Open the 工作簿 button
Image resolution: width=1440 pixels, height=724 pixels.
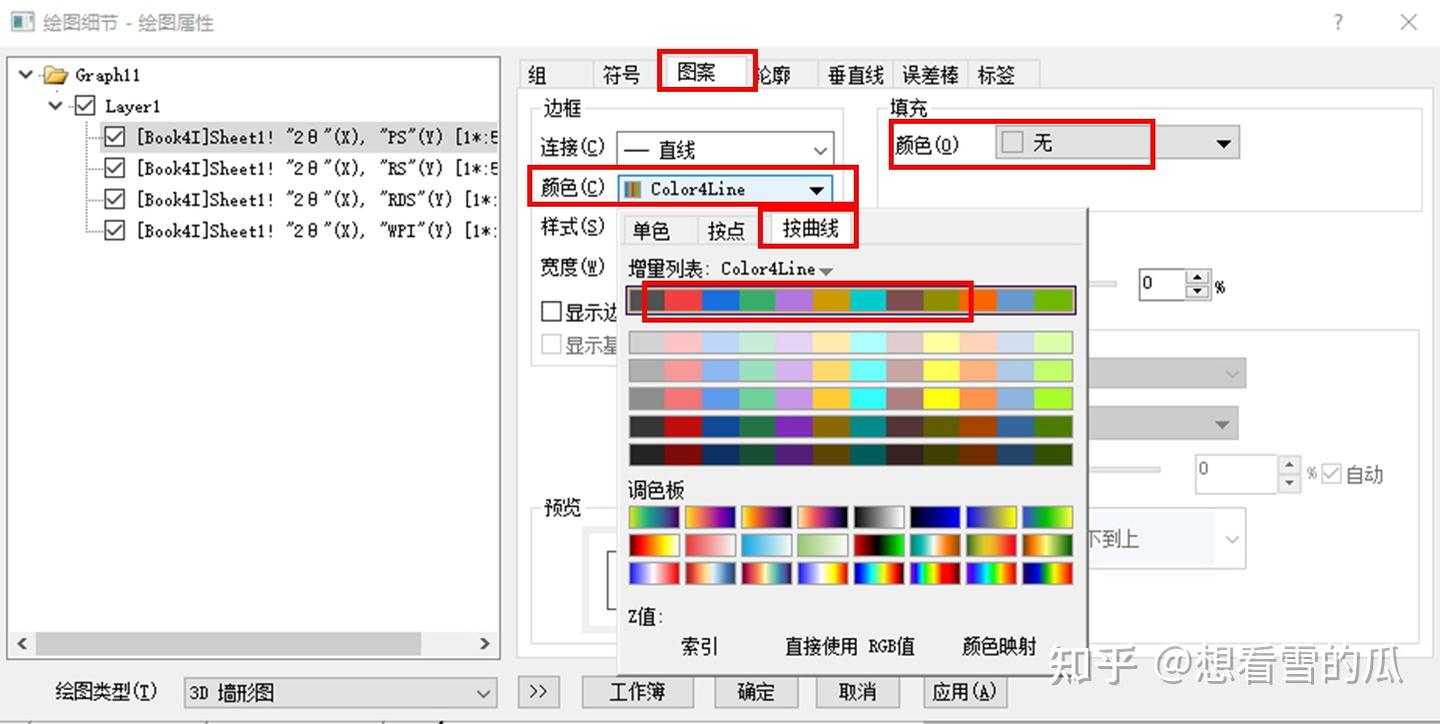(637, 691)
